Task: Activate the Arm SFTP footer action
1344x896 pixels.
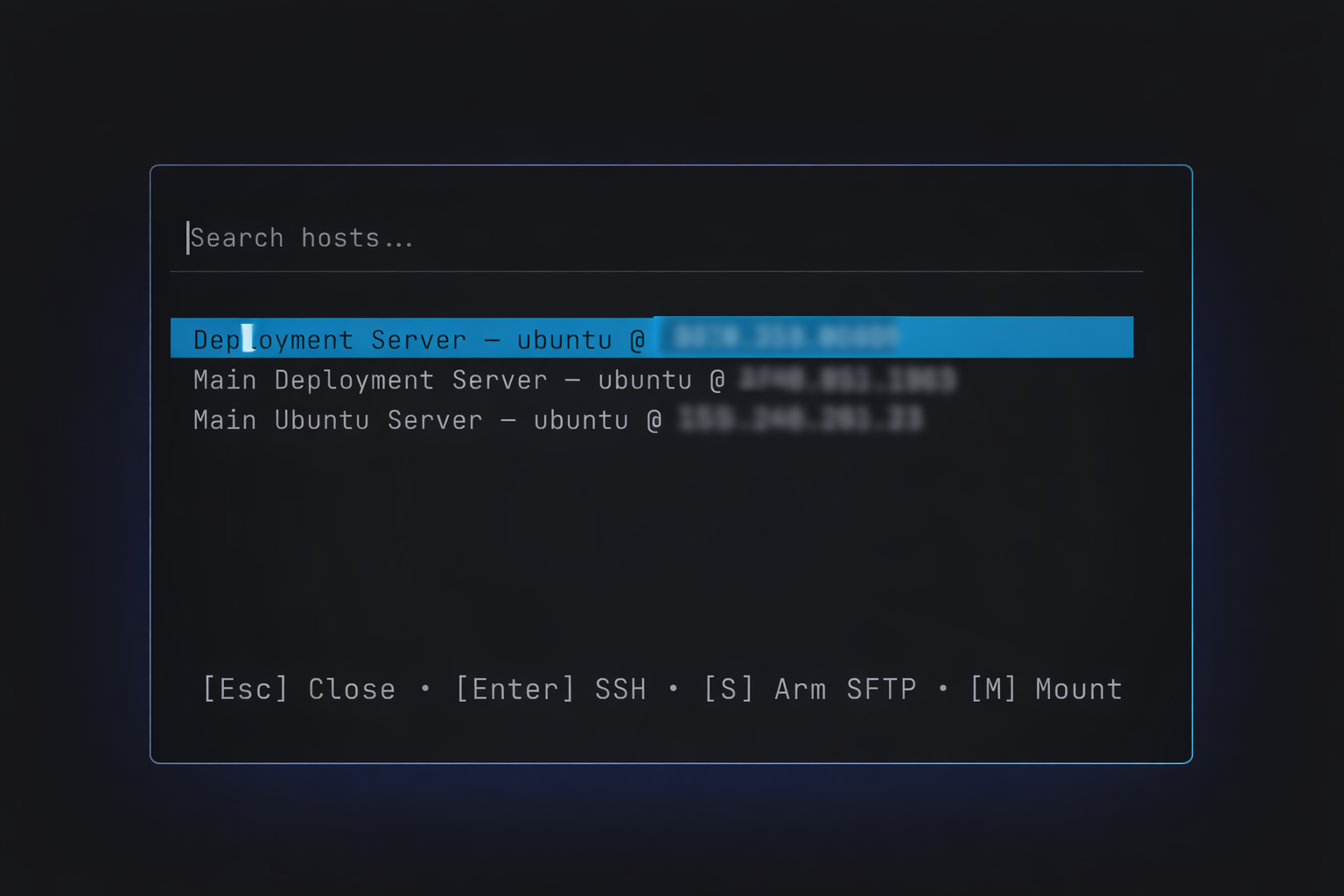Action: (845, 689)
